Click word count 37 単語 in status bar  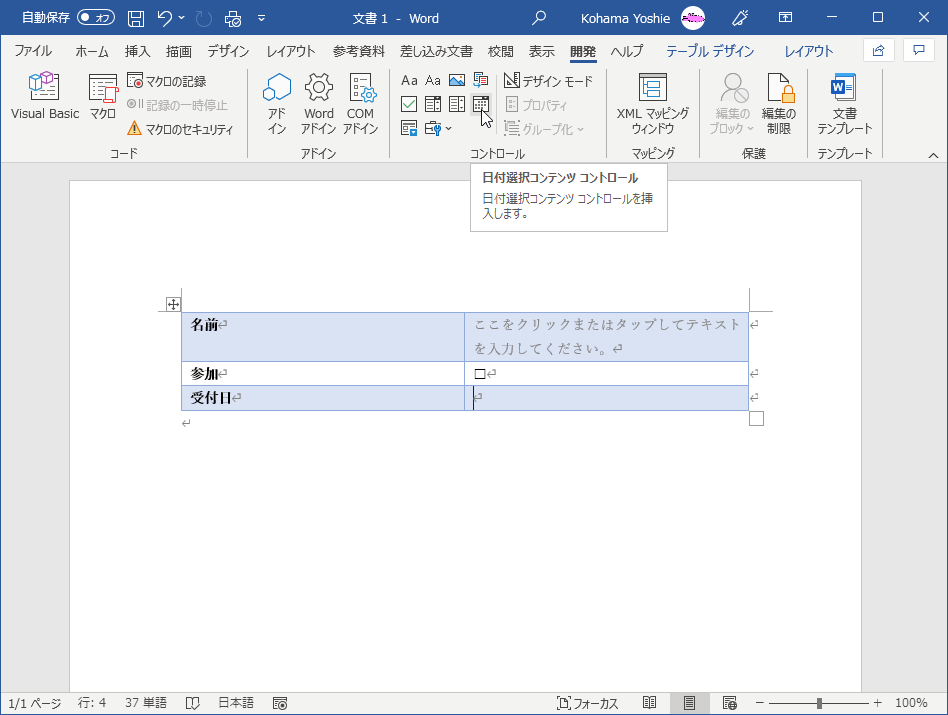(146, 703)
